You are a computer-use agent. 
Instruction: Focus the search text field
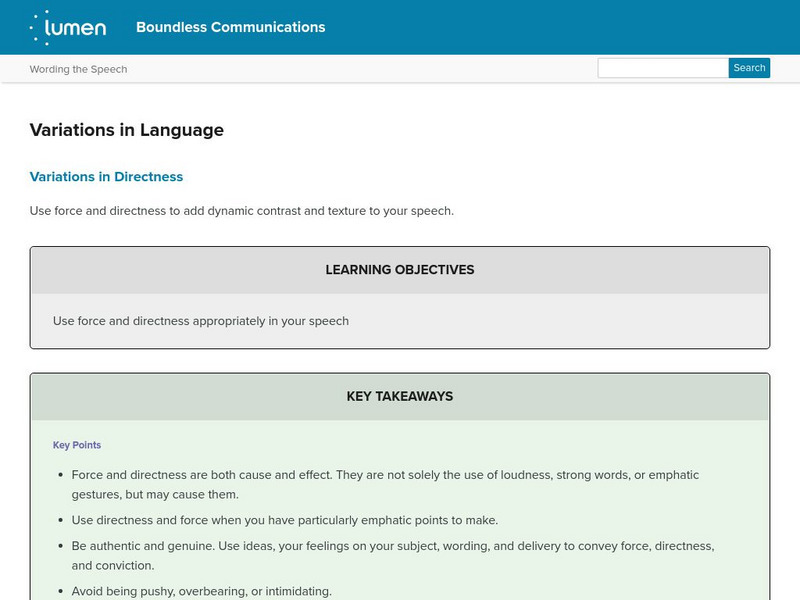coord(662,68)
